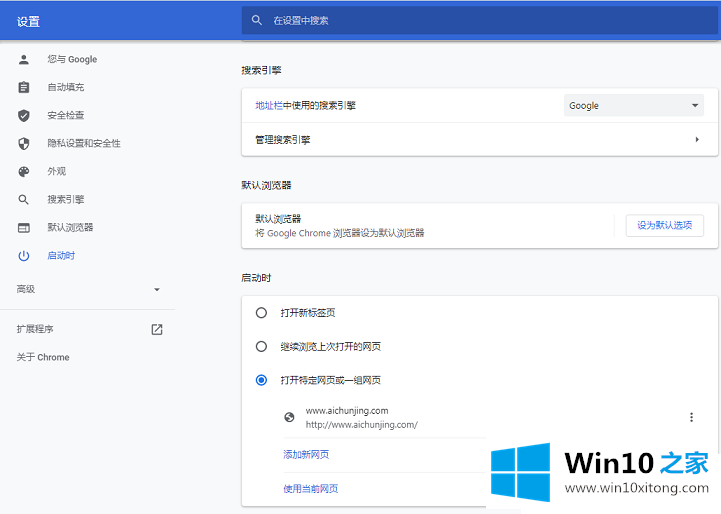
Task: Open 关于 Chrome page
Action: pyautogui.click(x=43, y=357)
